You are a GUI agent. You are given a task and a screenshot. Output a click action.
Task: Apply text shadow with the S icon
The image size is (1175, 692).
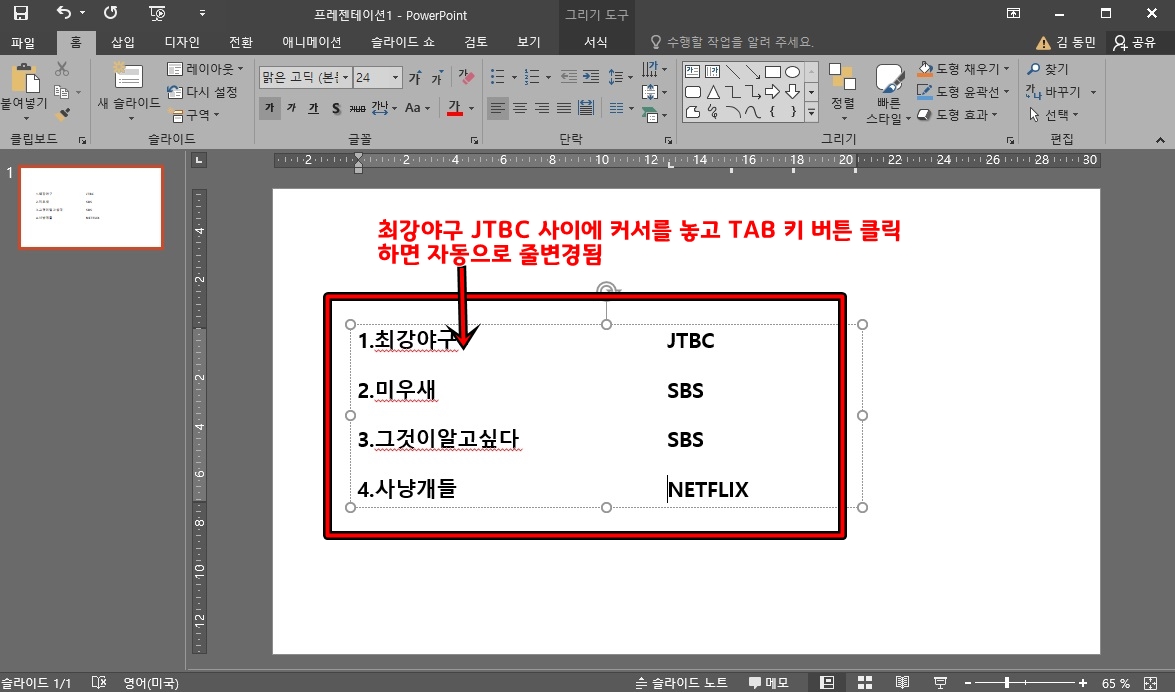click(336, 108)
